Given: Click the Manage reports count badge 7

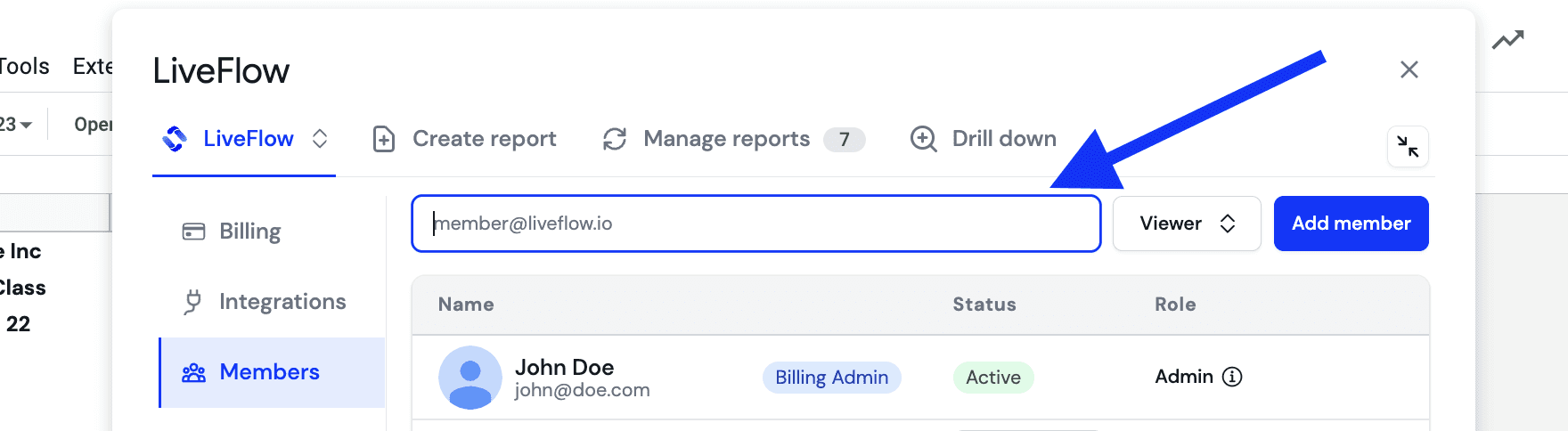Looking at the screenshot, I should tap(844, 140).
